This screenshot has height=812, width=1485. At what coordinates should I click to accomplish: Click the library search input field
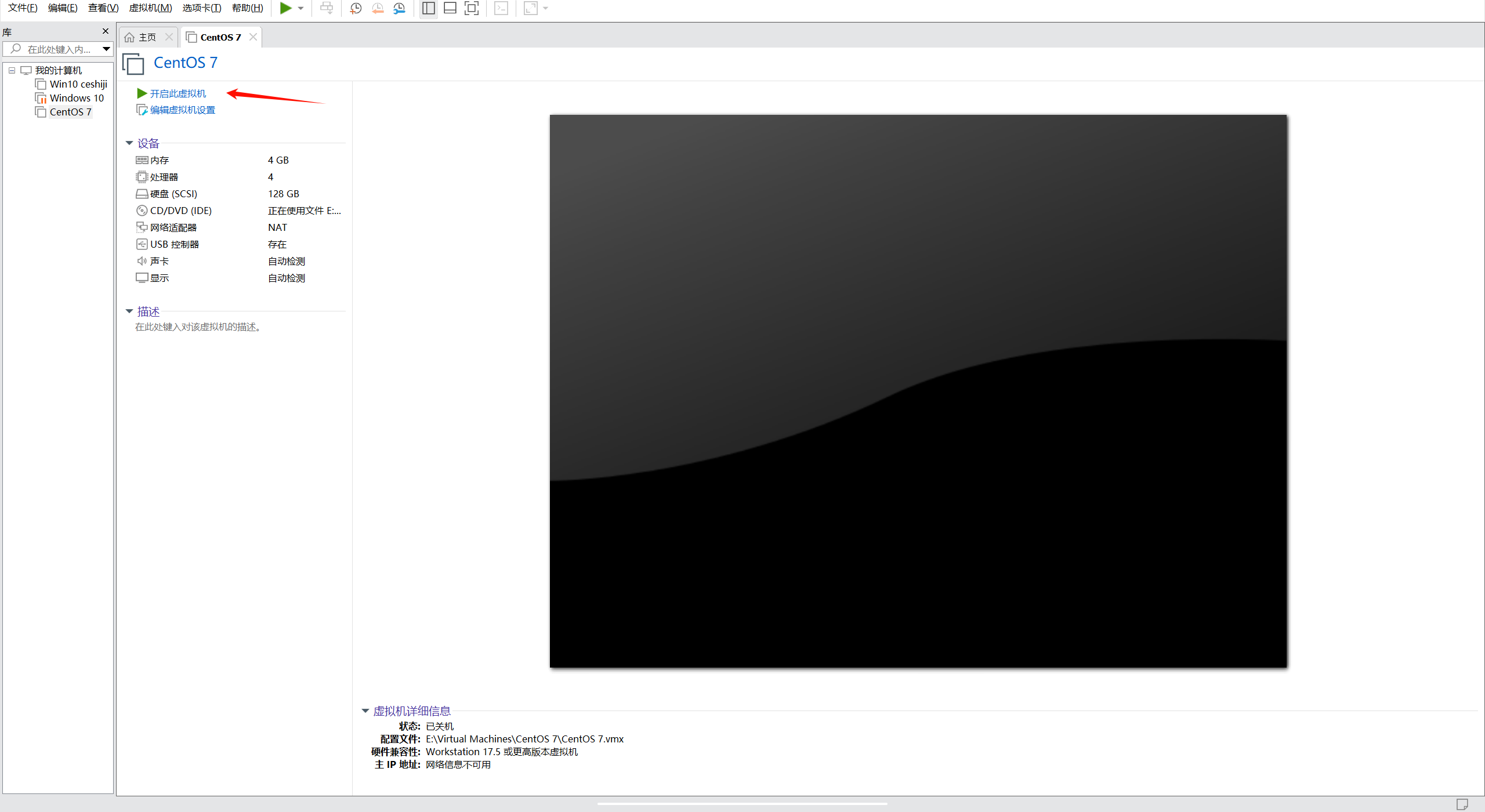point(59,49)
